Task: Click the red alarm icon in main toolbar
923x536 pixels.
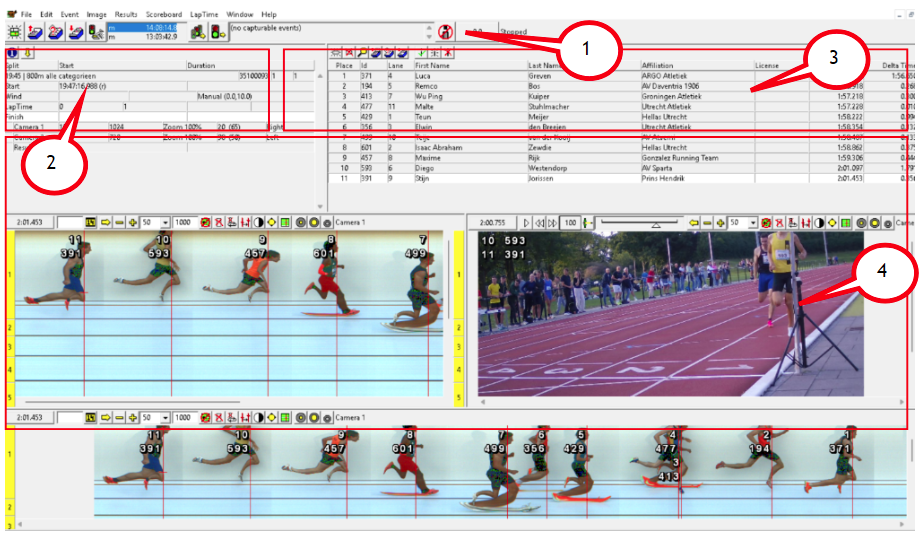Action: click(x=445, y=32)
